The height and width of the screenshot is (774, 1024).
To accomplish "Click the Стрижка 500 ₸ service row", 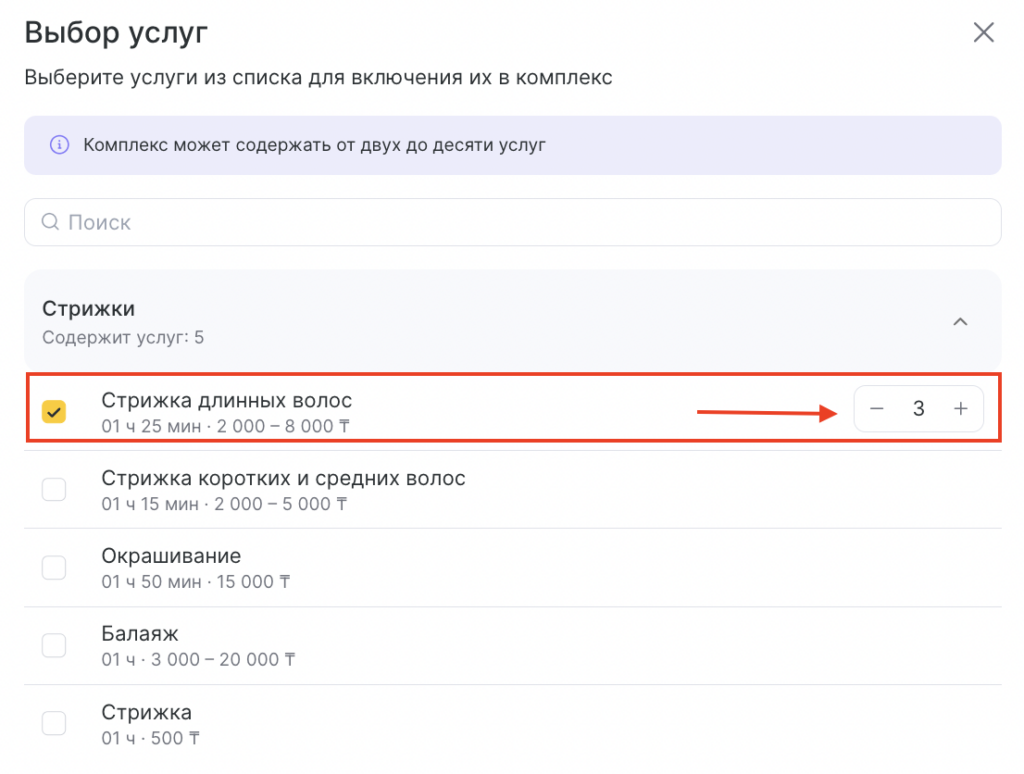I will point(500,725).
